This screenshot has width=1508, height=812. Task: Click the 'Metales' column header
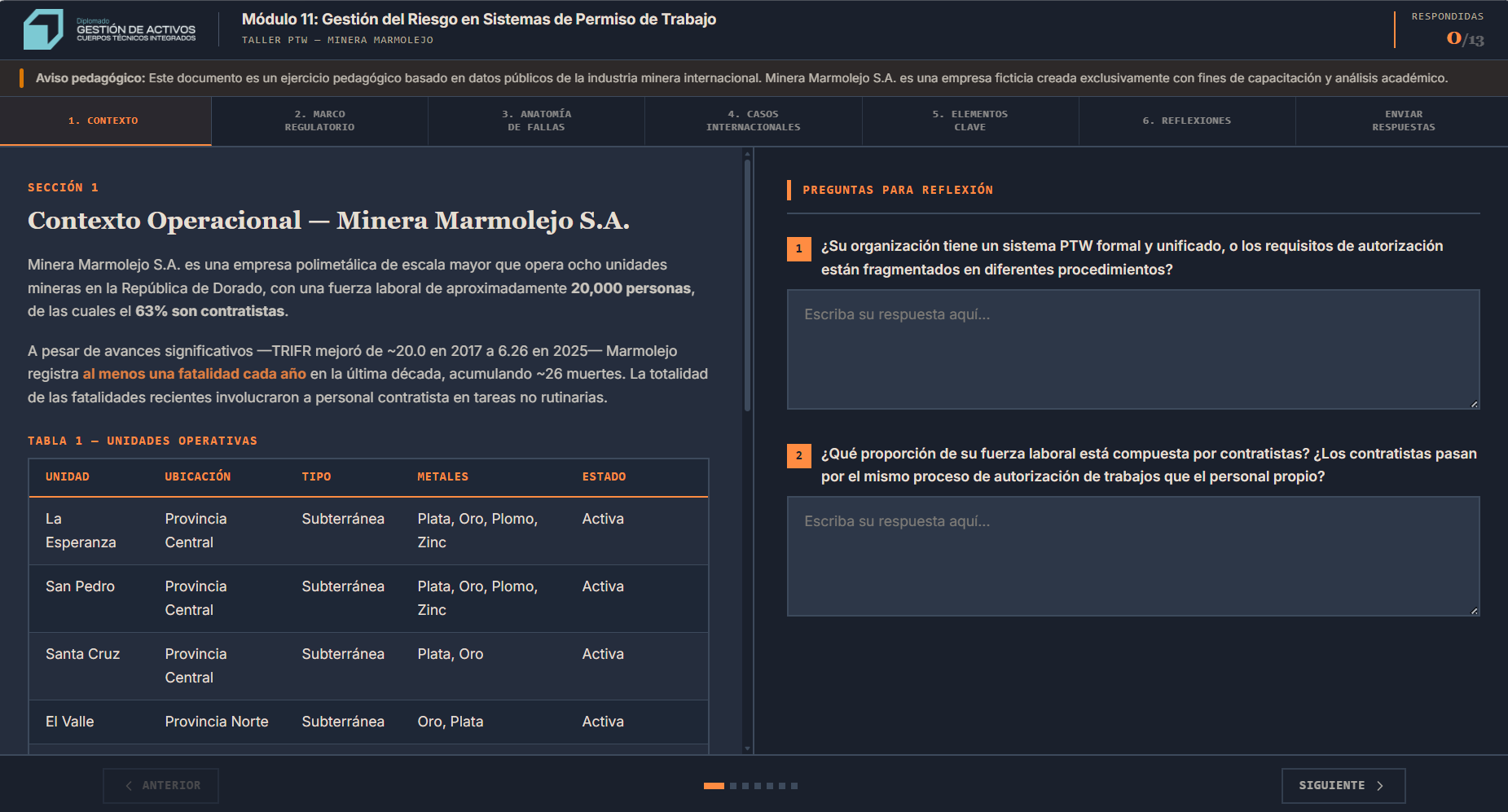pos(443,476)
